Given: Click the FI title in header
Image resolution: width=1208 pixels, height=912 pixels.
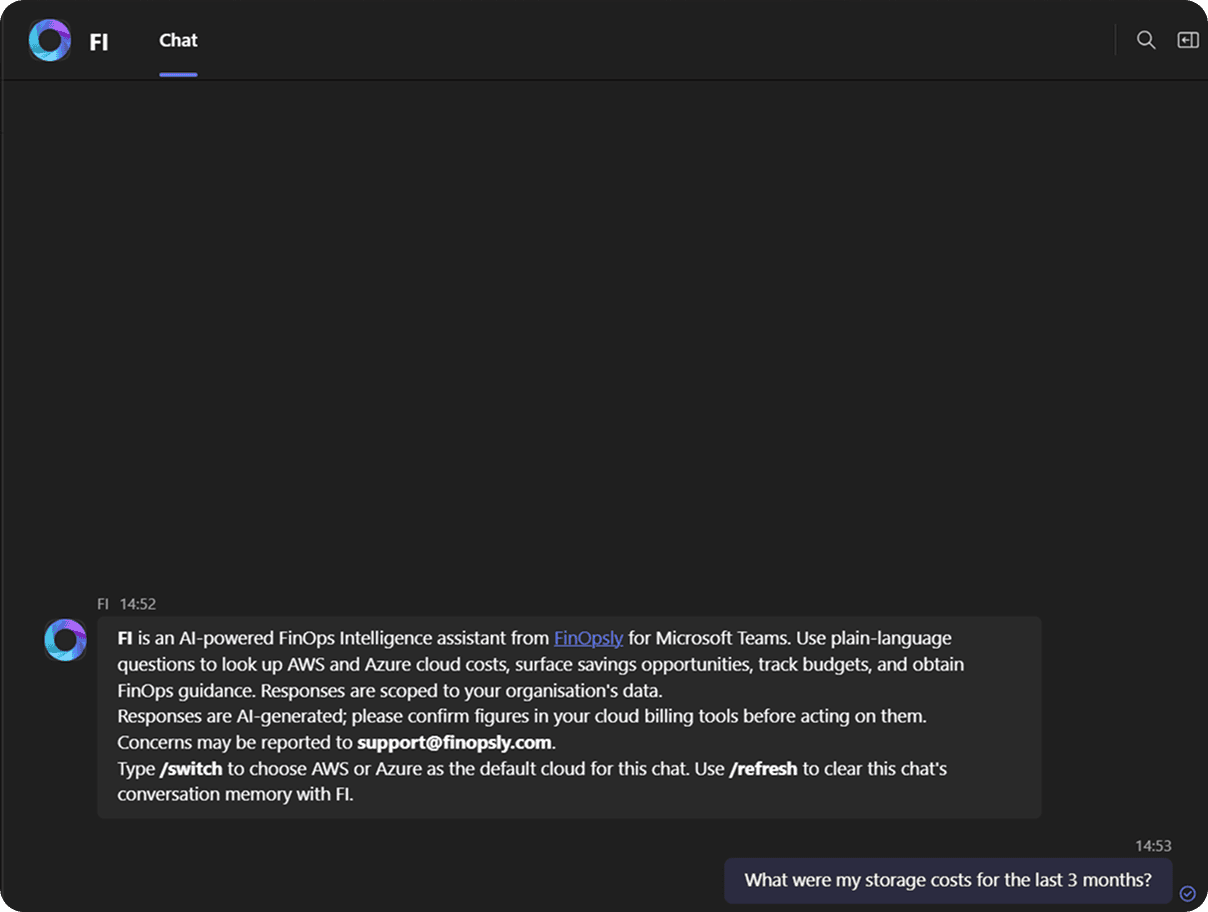Looking at the screenshot, I should point(99,42).
